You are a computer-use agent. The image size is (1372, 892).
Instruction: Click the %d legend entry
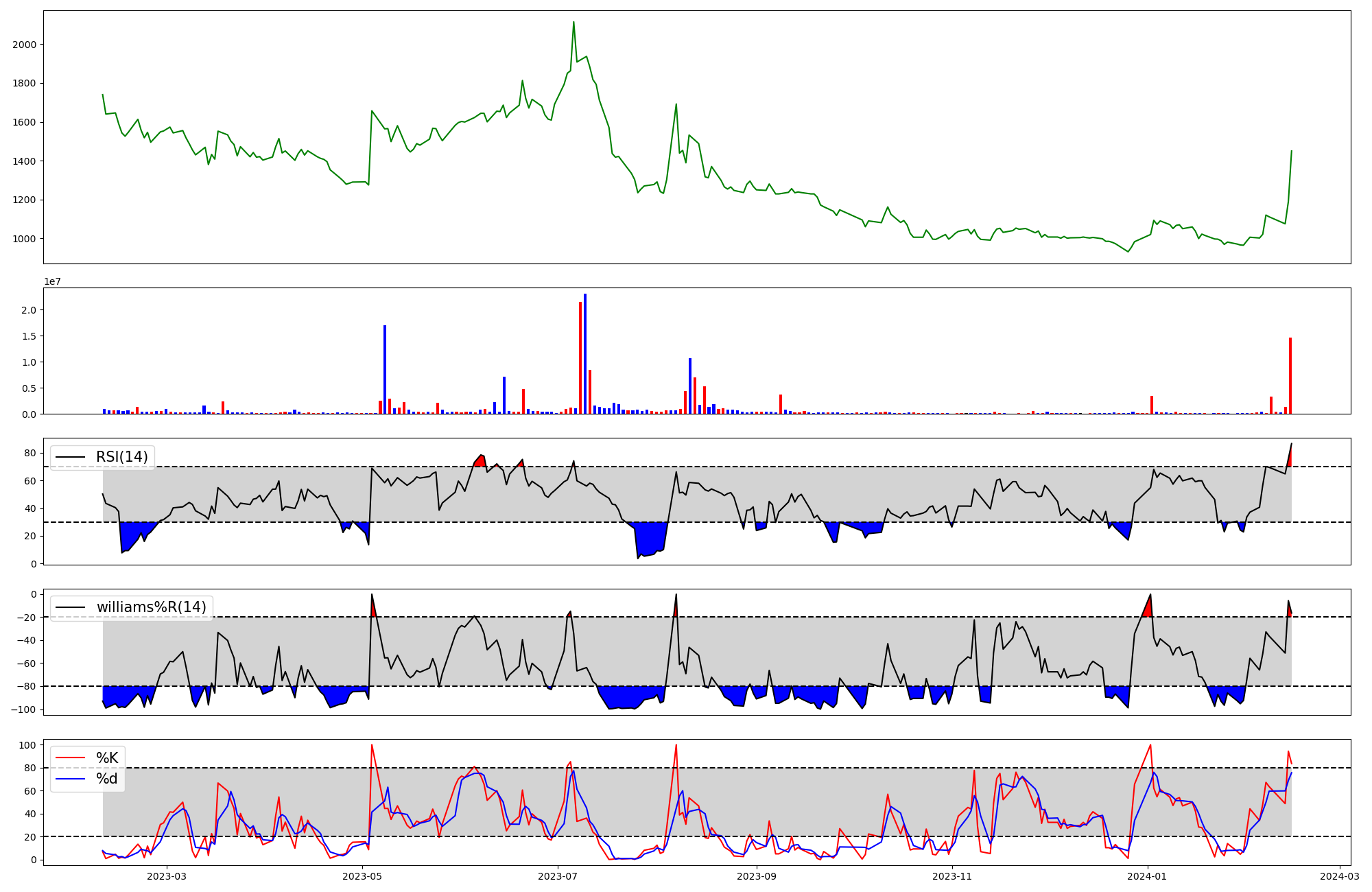(x=107, y=779)
